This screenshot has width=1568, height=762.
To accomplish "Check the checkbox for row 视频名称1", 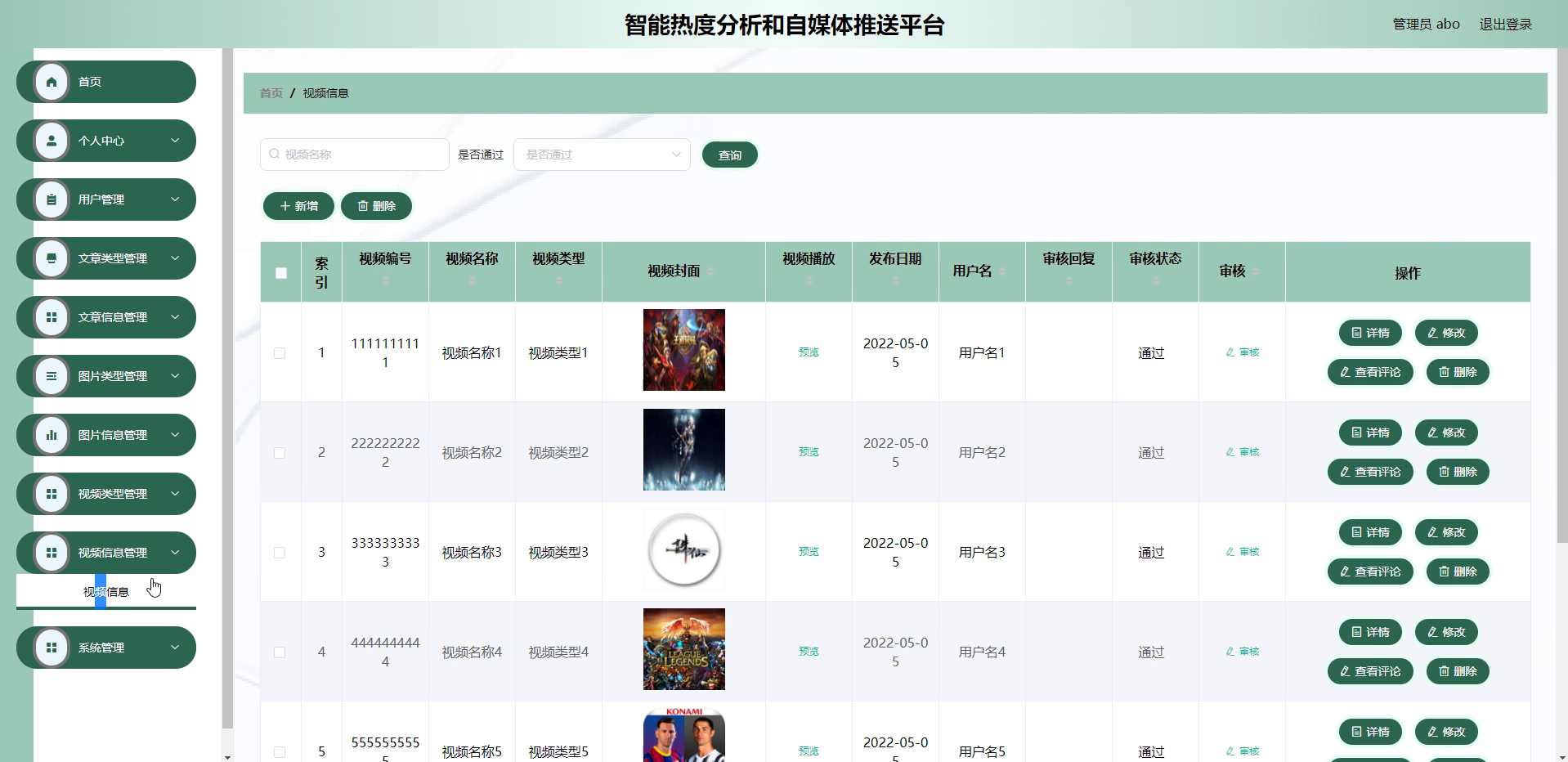I will [280, 353].
